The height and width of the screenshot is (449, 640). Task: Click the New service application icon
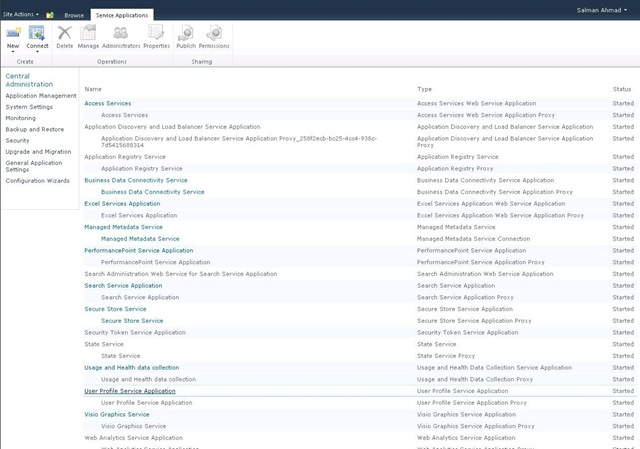point(13,33)
